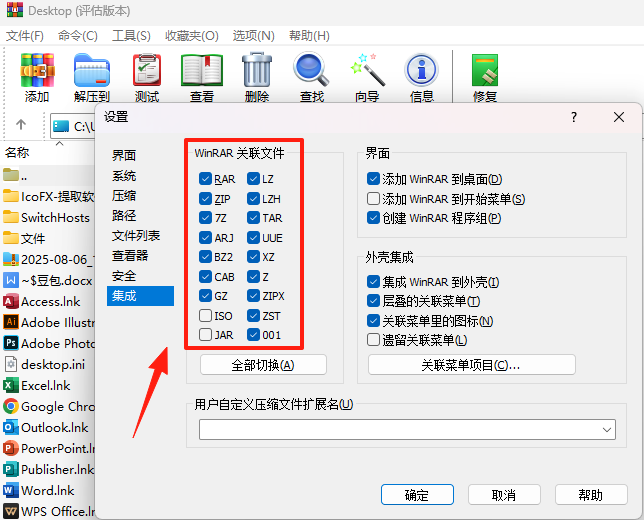This screenshot has width=644, height=520.
Task: Click the C:\ path address bar
Action: [x=73, y=127]
